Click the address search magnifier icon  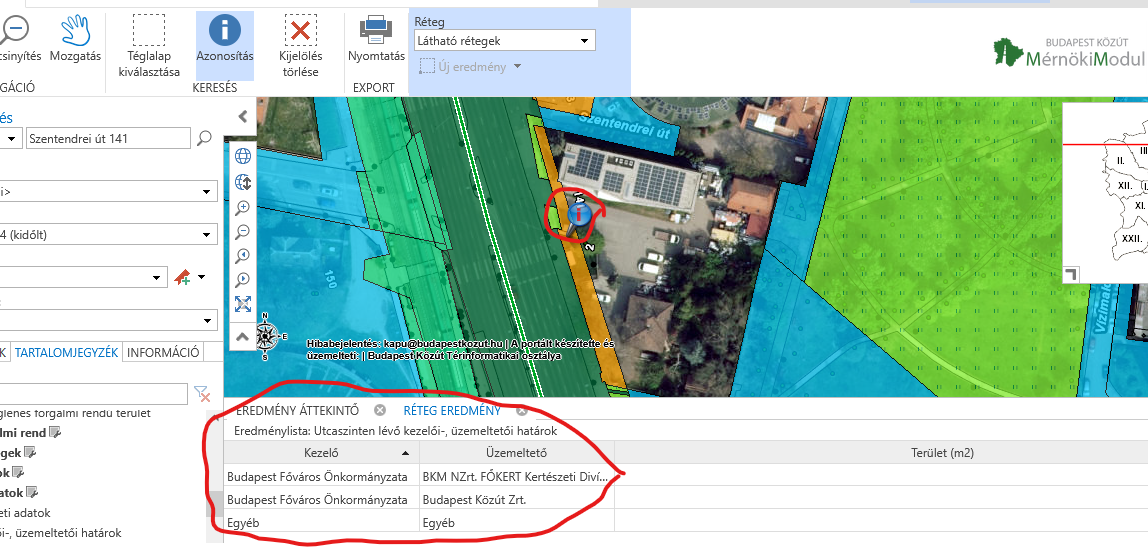204,138
